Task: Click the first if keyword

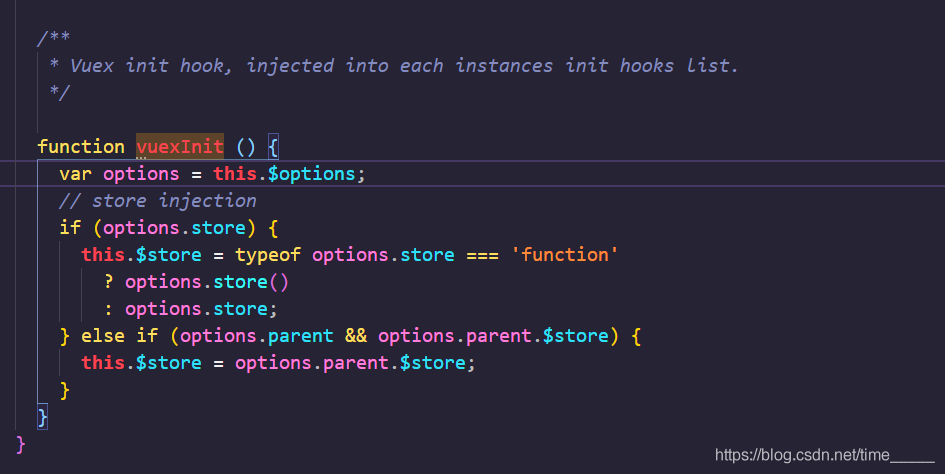Action: pyautogui.click(x=70, y=228)
